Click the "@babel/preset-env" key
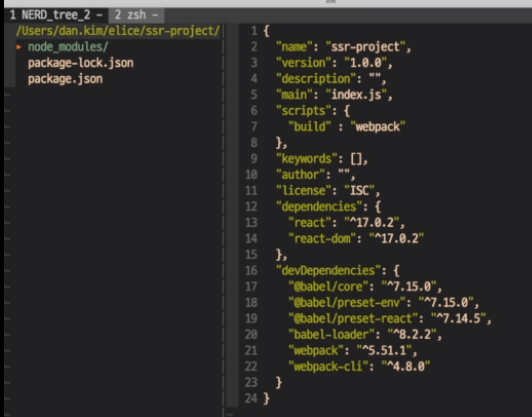532x417 pixels. [347, 302]
